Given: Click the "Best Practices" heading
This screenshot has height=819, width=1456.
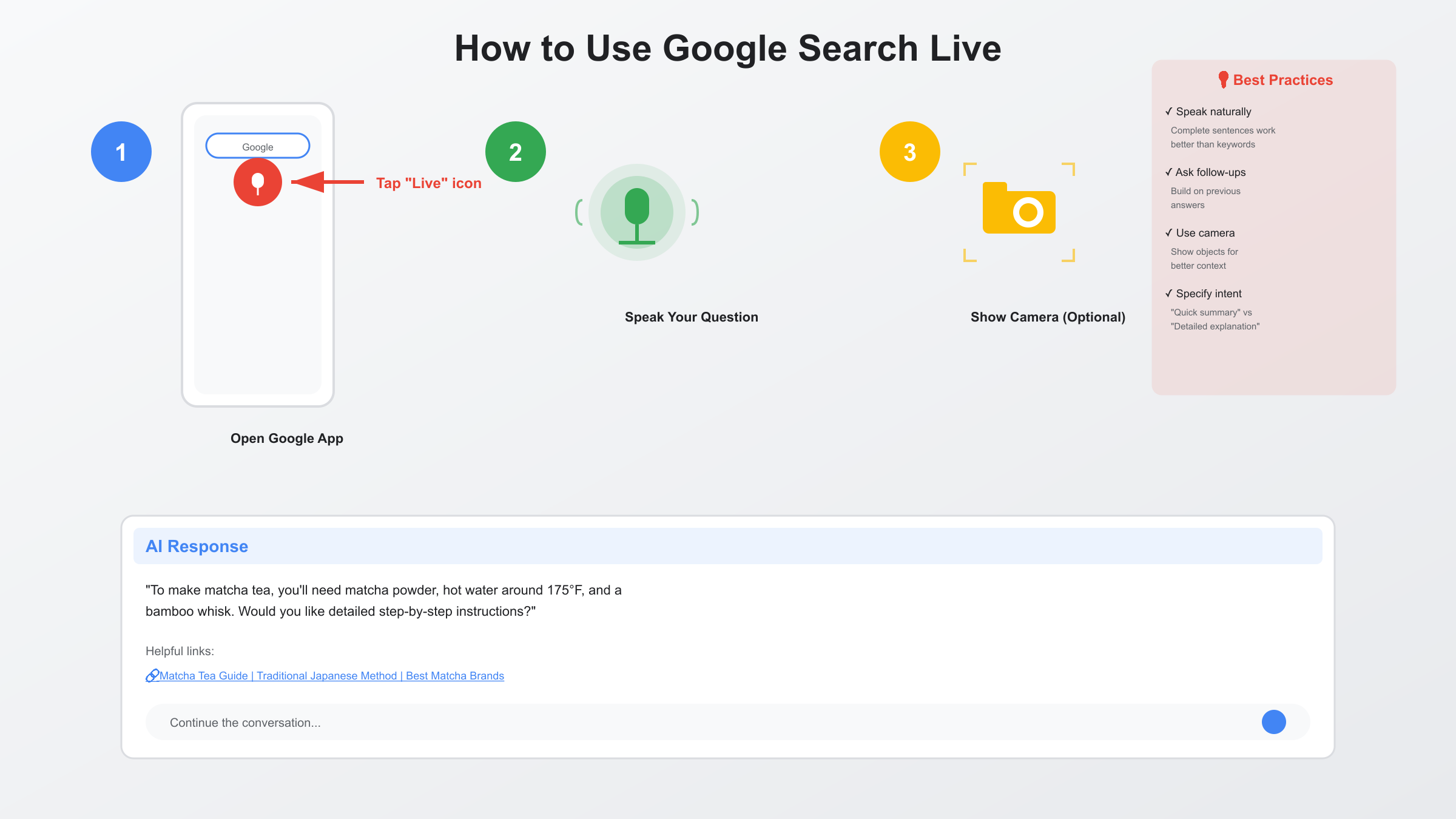Looking at the screenshot, I should (1282, 80).
